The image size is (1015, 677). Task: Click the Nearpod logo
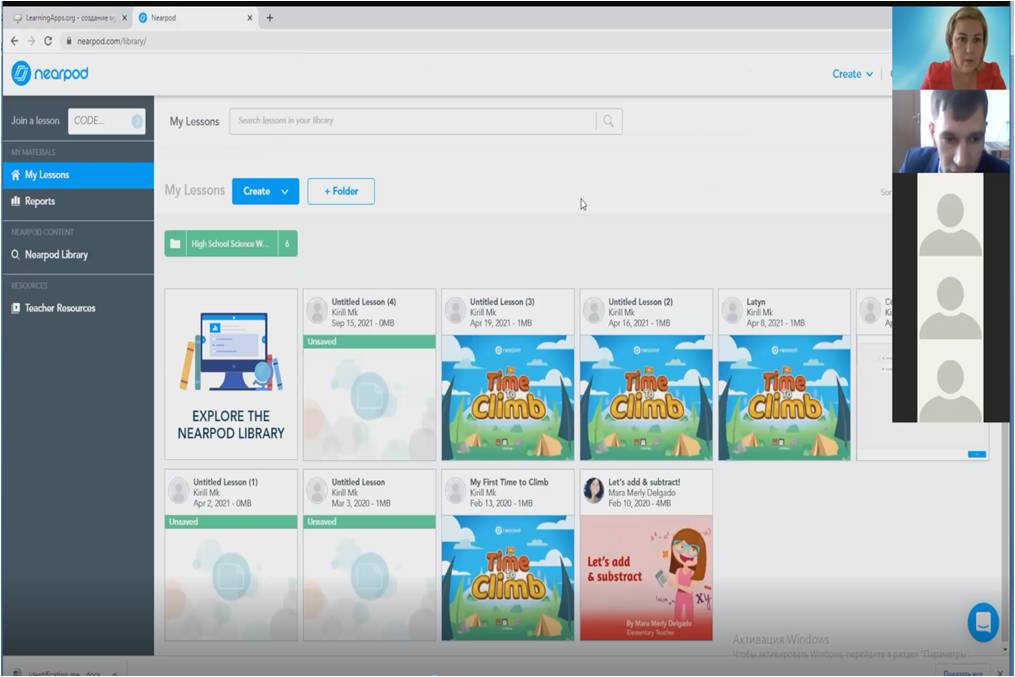50,73
